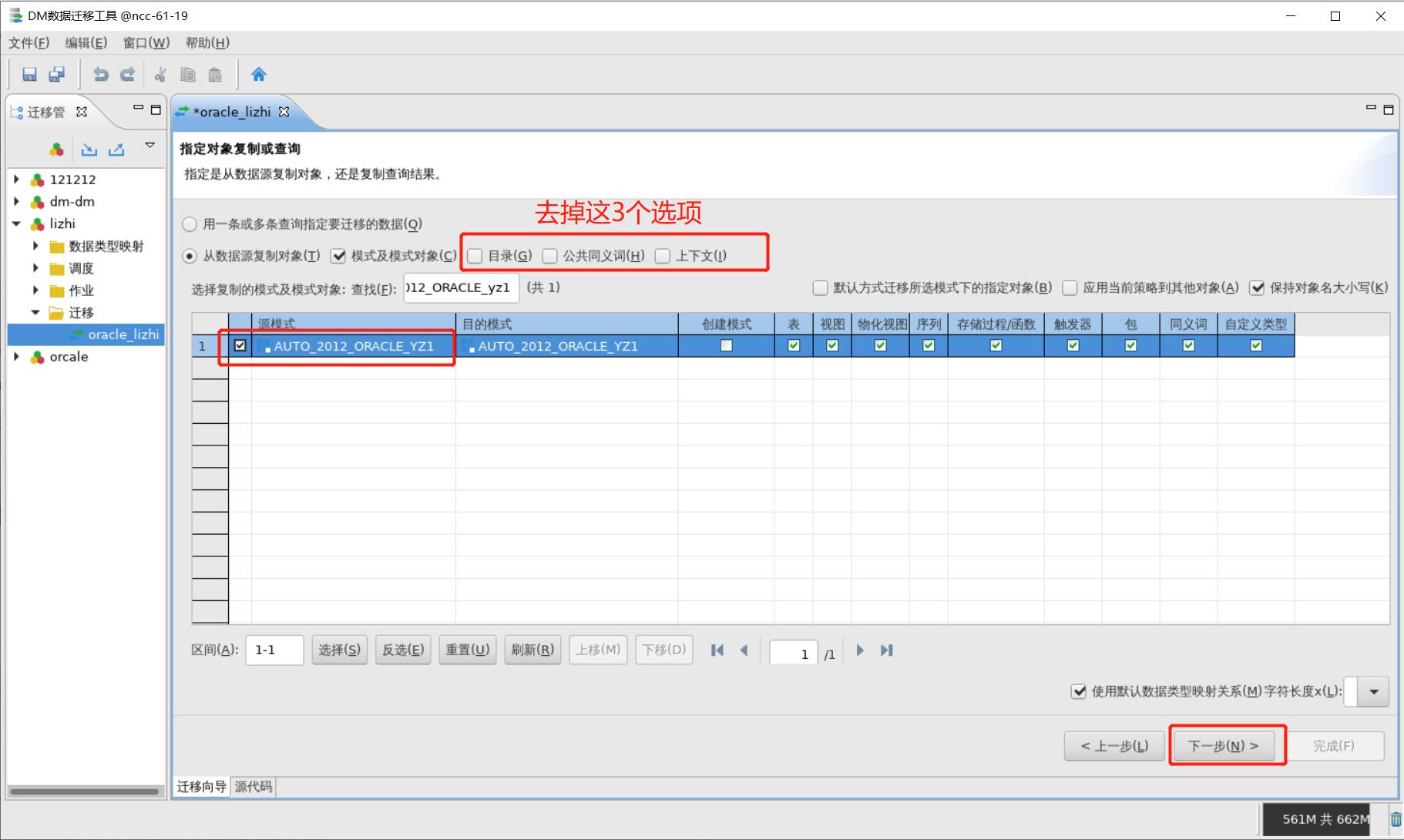Click the 下一步(N) button
This screenshot has width=1404, height=840.
click(1223, 746)
